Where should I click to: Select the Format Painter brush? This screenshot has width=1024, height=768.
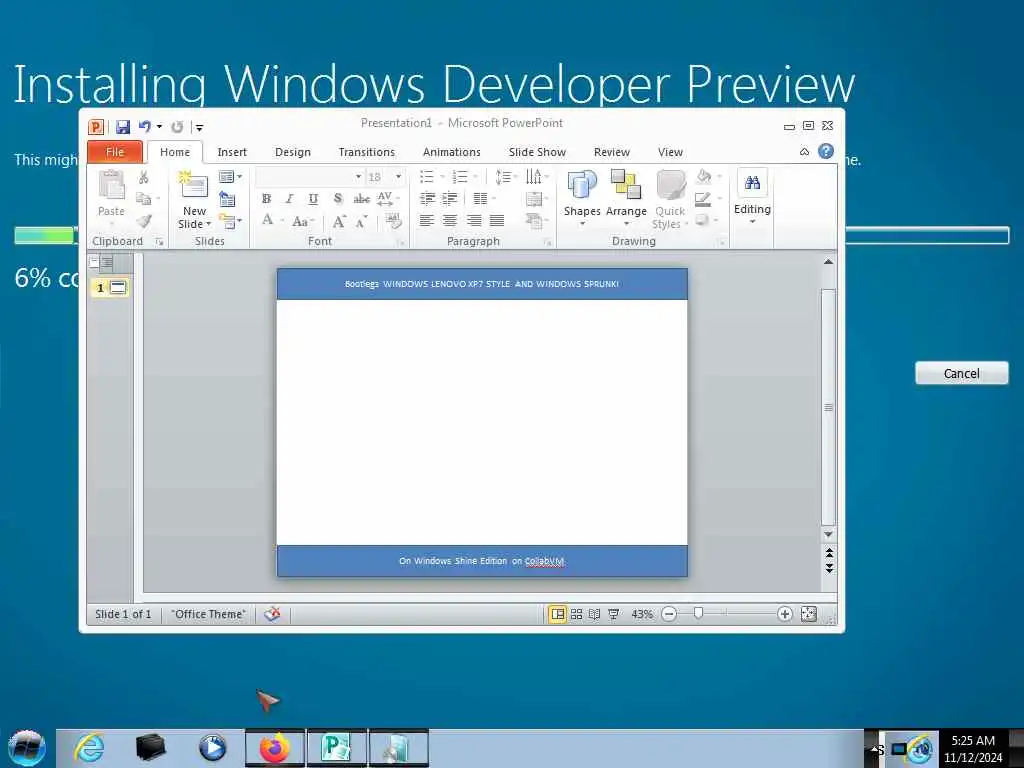pos(144,221)
